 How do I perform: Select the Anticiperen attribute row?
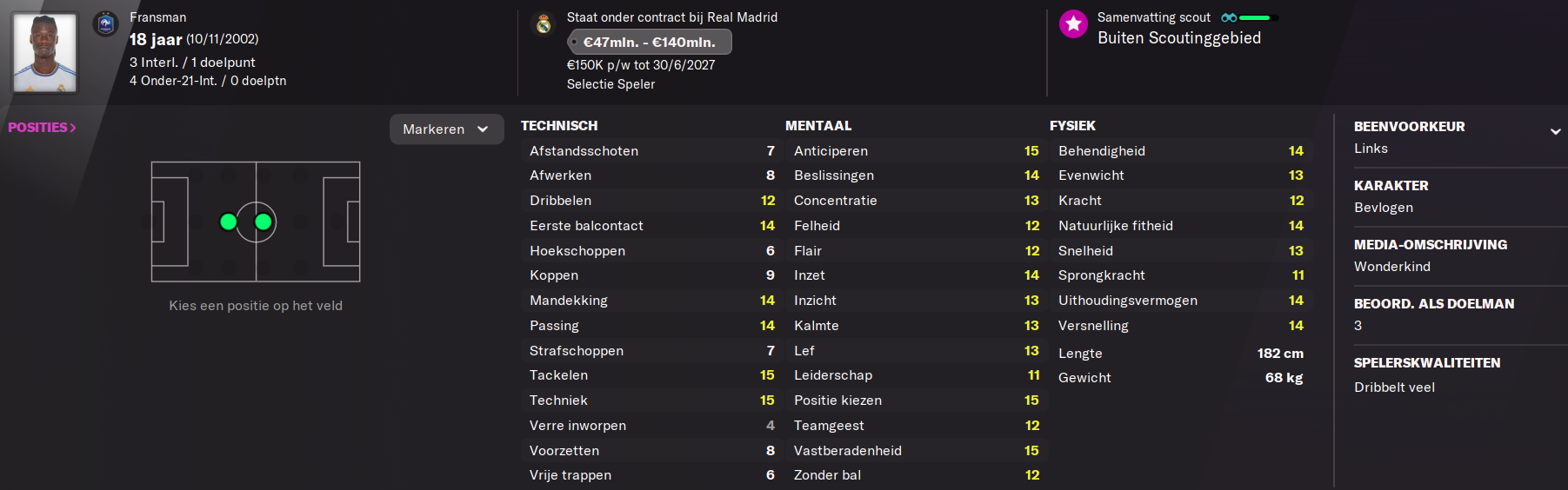click(915, 151)
